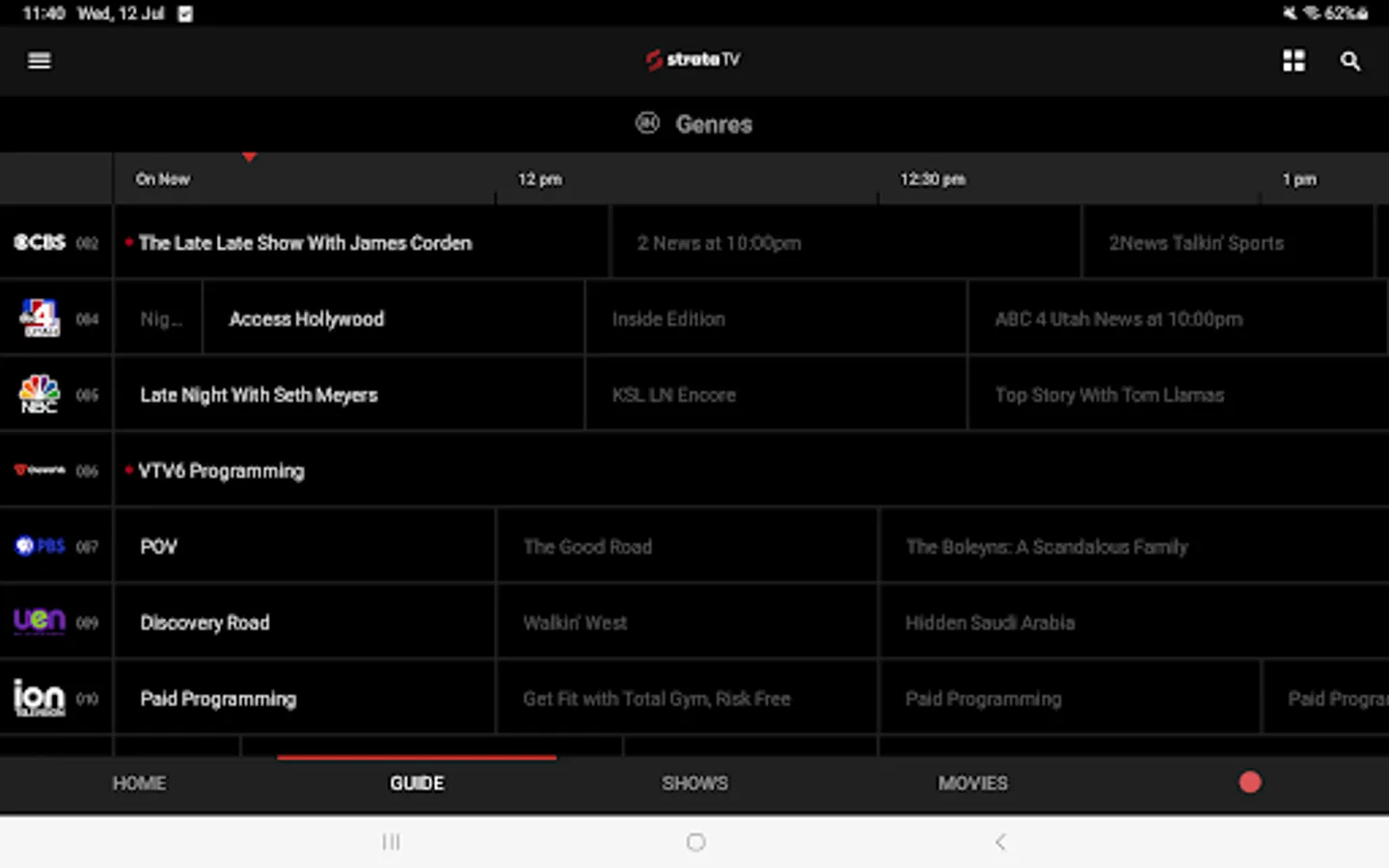Open VTV6 Programming listing

[x=751, y=471]
